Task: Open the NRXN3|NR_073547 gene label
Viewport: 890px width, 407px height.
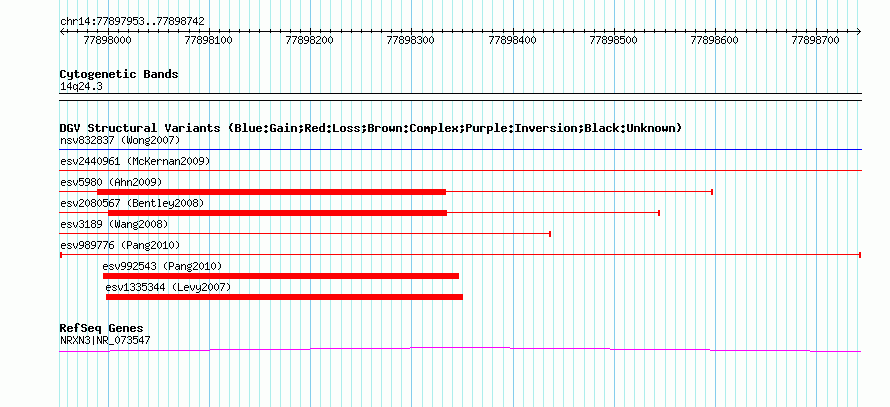Action: (105, 341)
